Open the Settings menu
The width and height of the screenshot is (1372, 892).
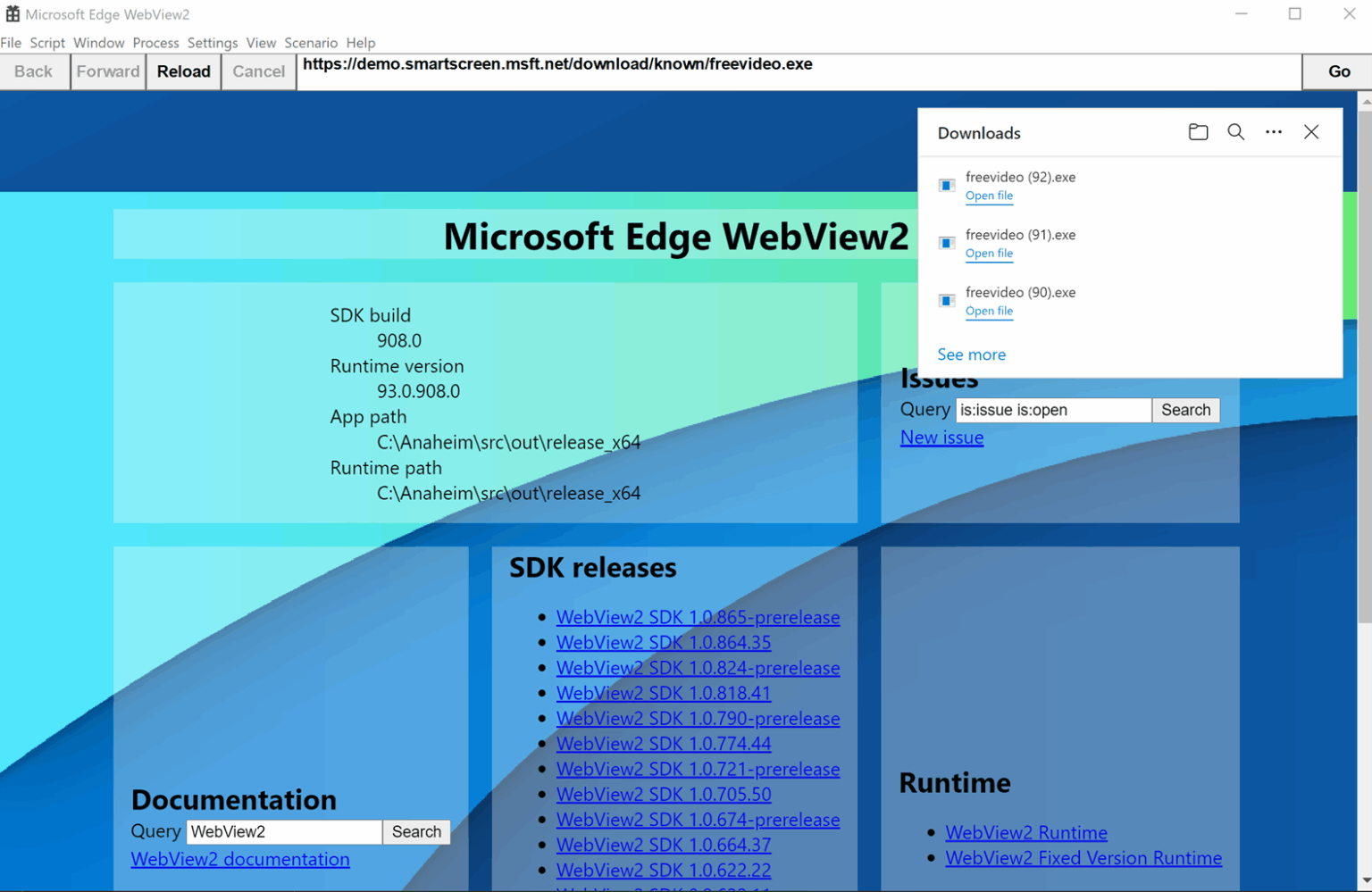coord(212,43)
